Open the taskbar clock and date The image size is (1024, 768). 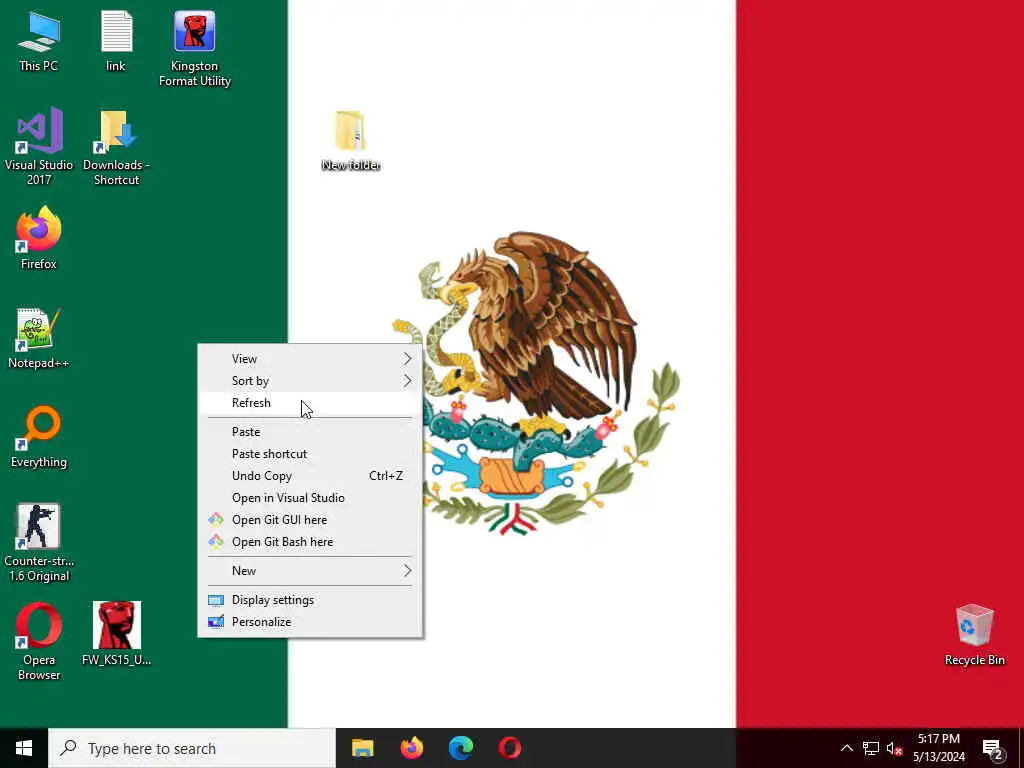tap(938, 748)
